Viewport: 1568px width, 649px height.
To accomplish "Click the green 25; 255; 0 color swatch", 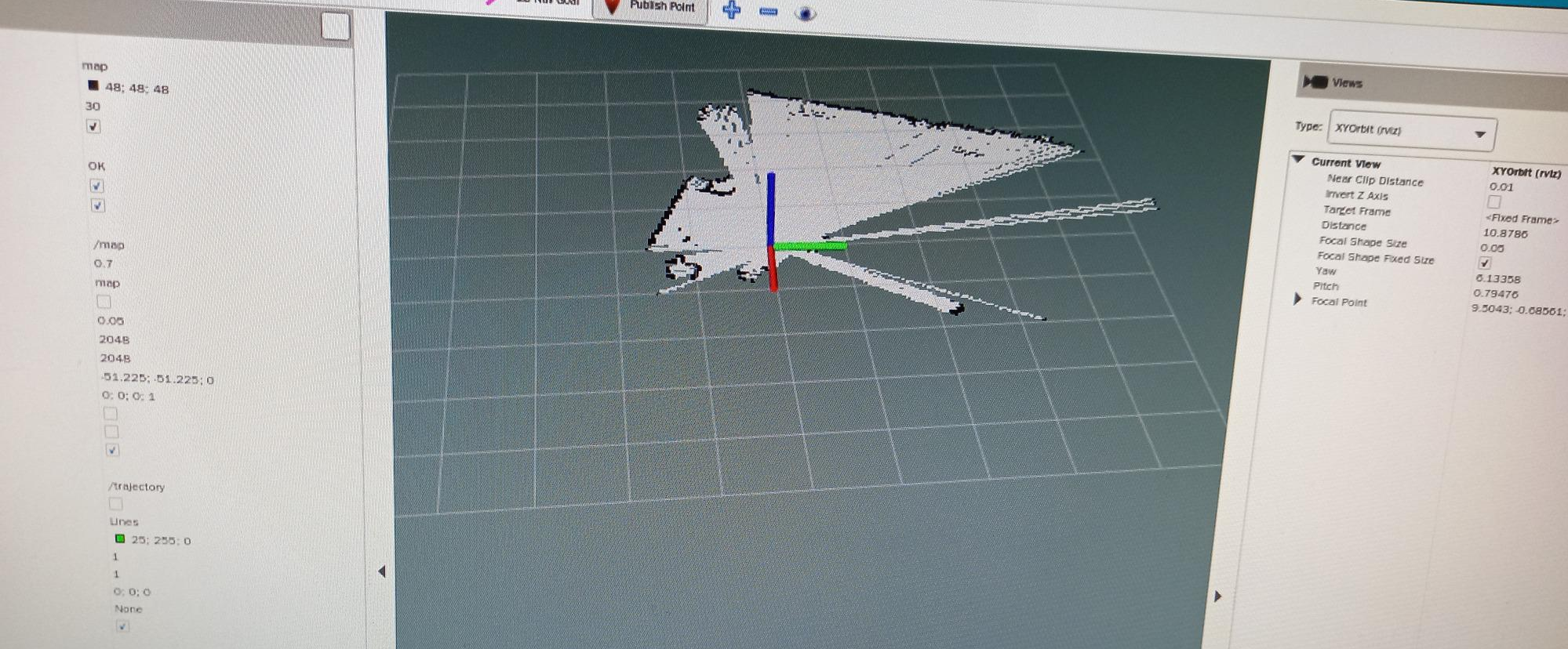I will point(120,538).
